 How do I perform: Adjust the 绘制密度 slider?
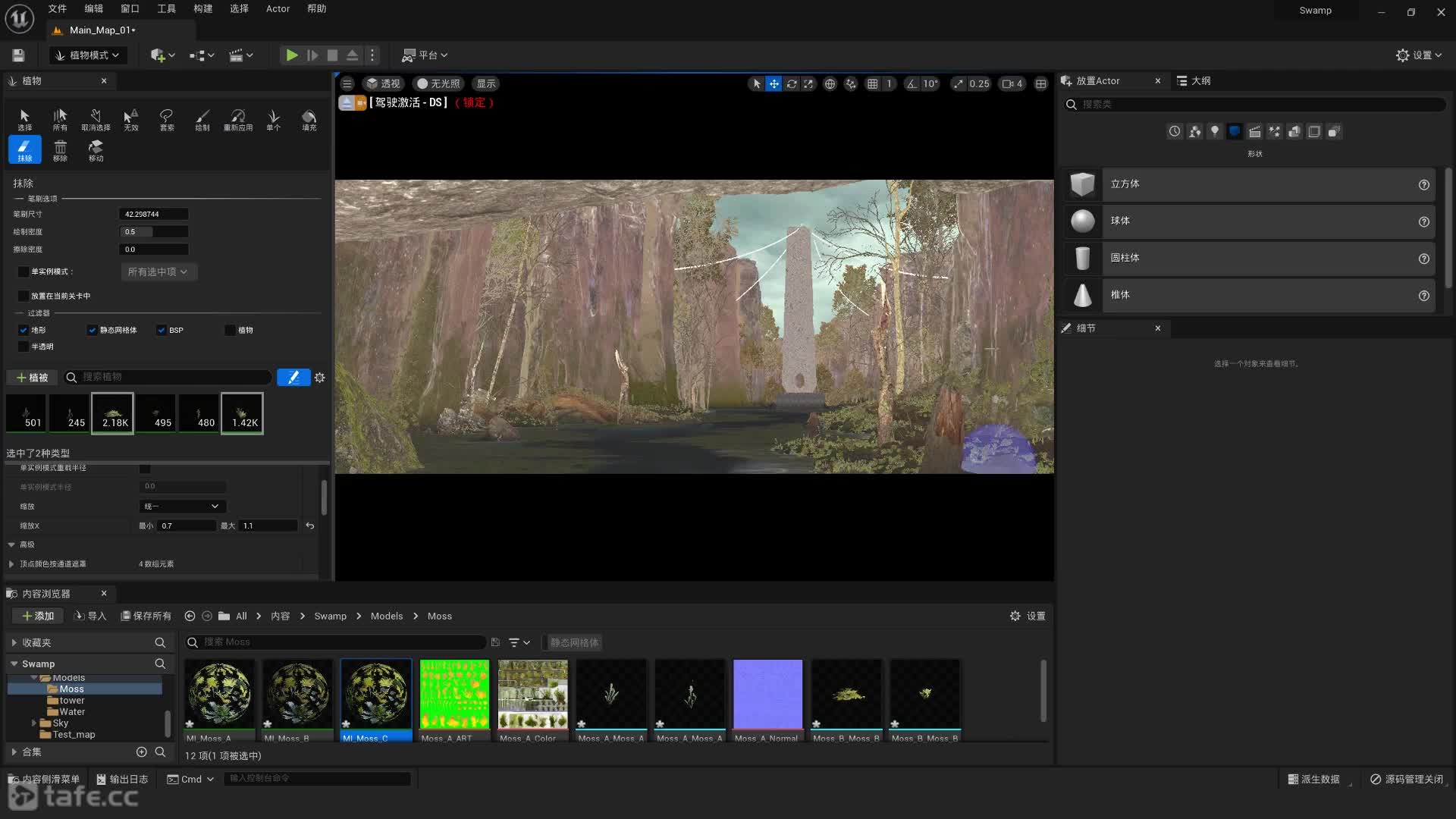click(x=154, y=232)
